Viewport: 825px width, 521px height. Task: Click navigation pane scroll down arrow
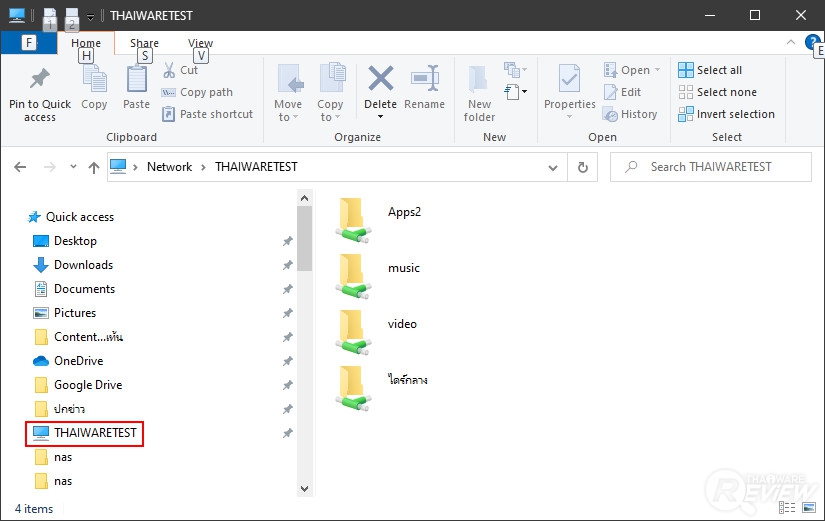[x=304, y=488]
